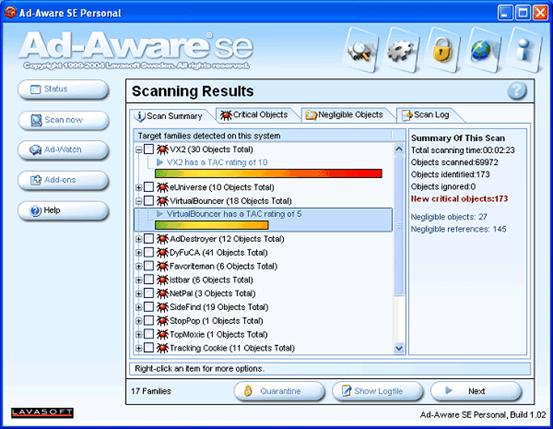The height and width of the screenshot is (429, 553).
Task: Click the bug icon beside SideFind
Action: [x=162, y=307]
